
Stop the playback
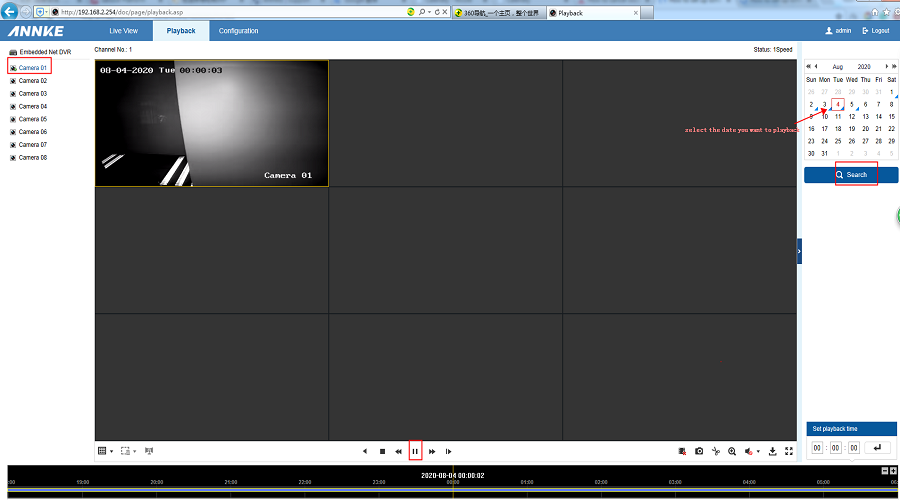(x=382, y=451)
